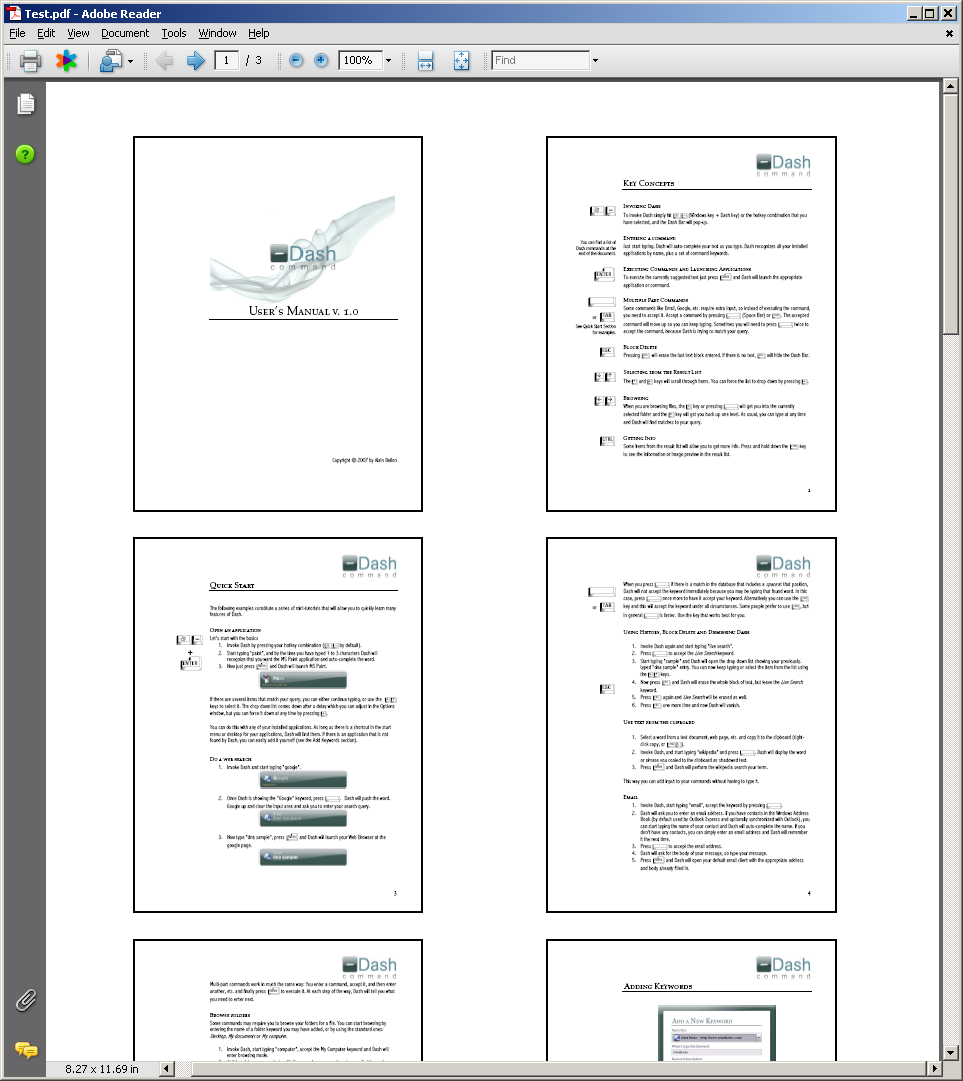This screenshot has height=1081, width=963.
Task: Click the green How To help icon
Action: 25,154
